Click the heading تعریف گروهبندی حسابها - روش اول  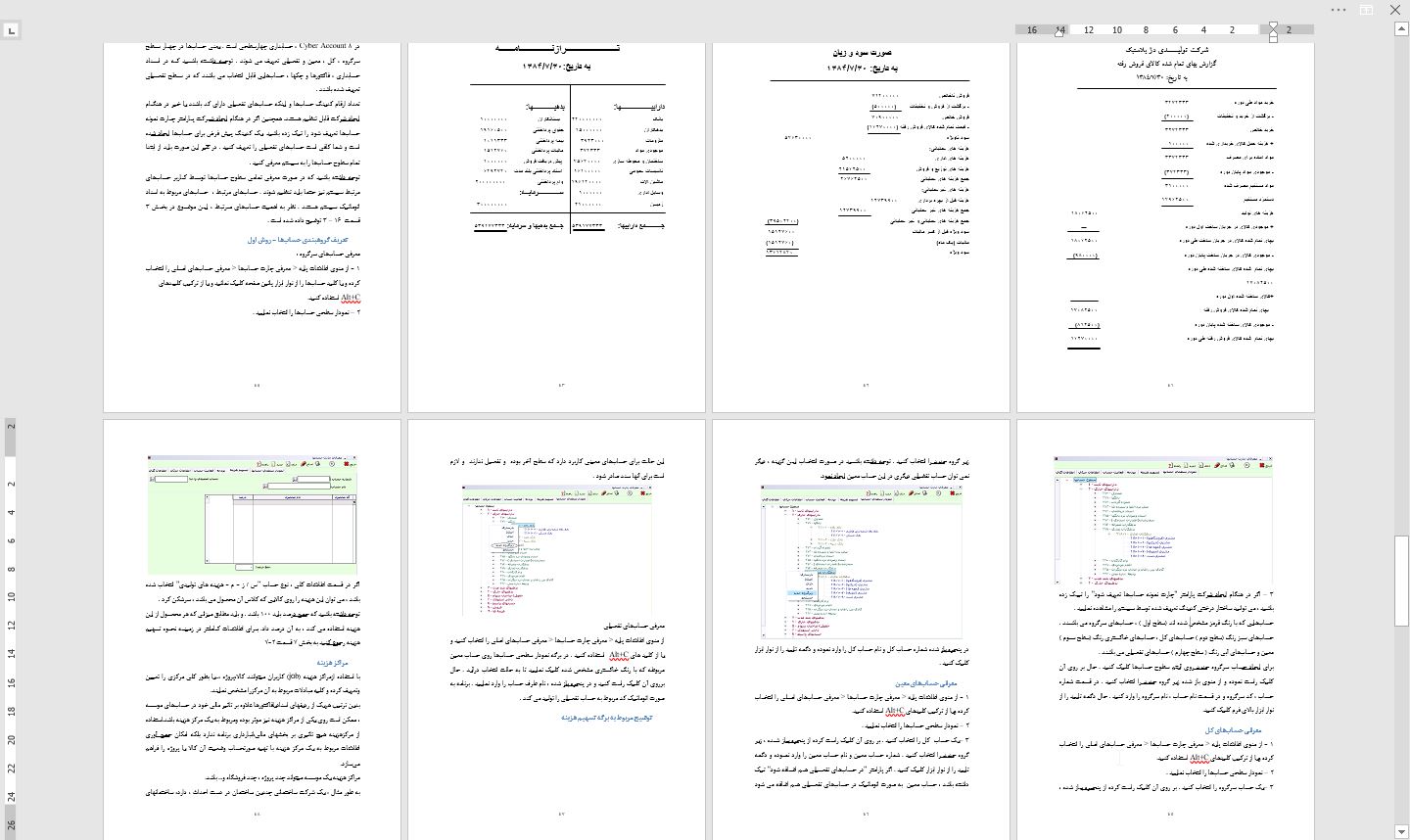point(299,239)
